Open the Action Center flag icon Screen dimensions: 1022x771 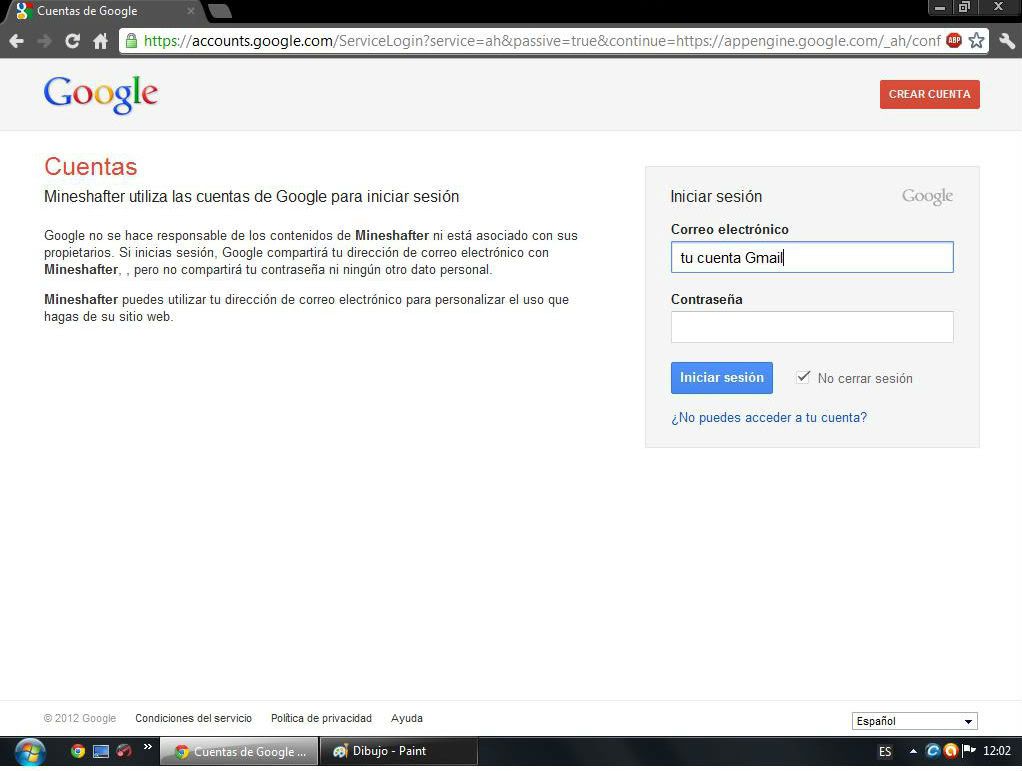[x=969, y=751]
